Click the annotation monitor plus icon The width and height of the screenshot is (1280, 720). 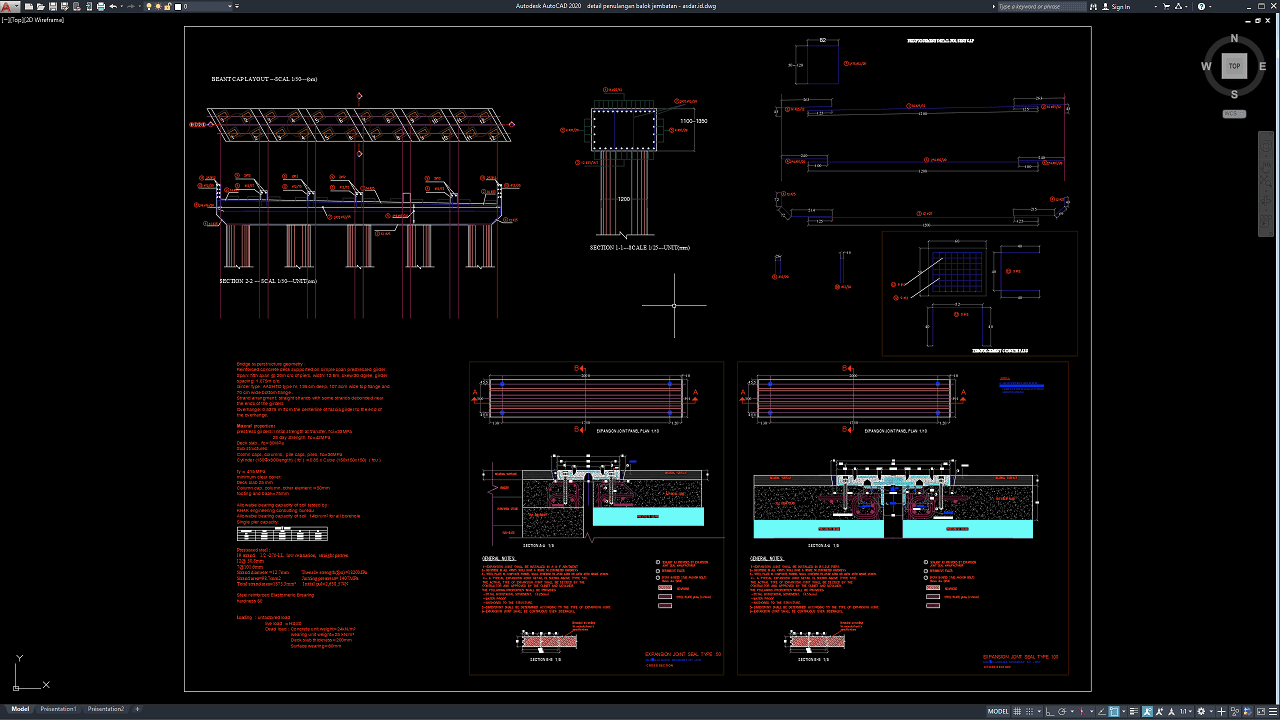coord(1221,712)
